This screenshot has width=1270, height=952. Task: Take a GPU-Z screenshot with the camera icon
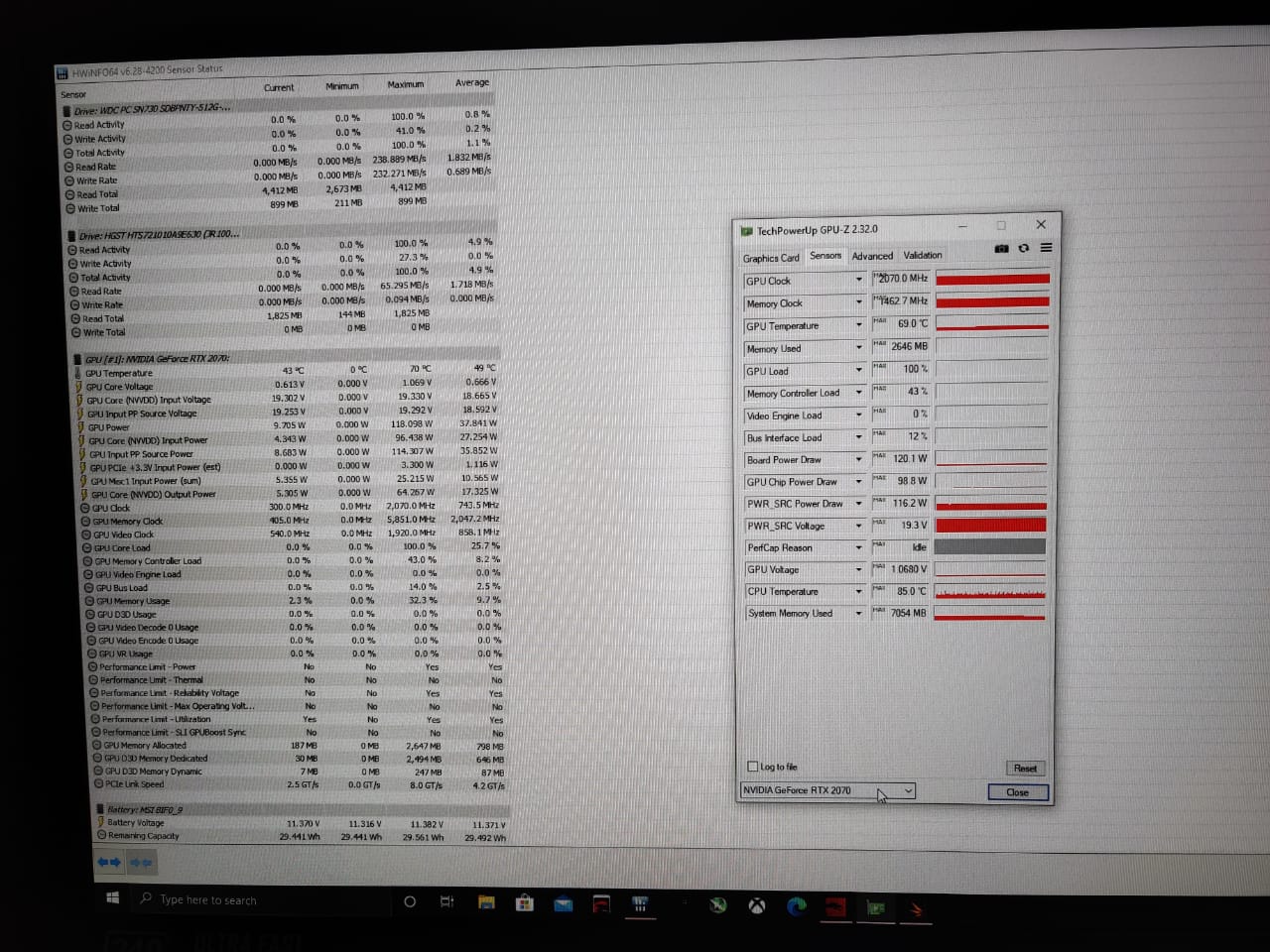pos(1002,248)
